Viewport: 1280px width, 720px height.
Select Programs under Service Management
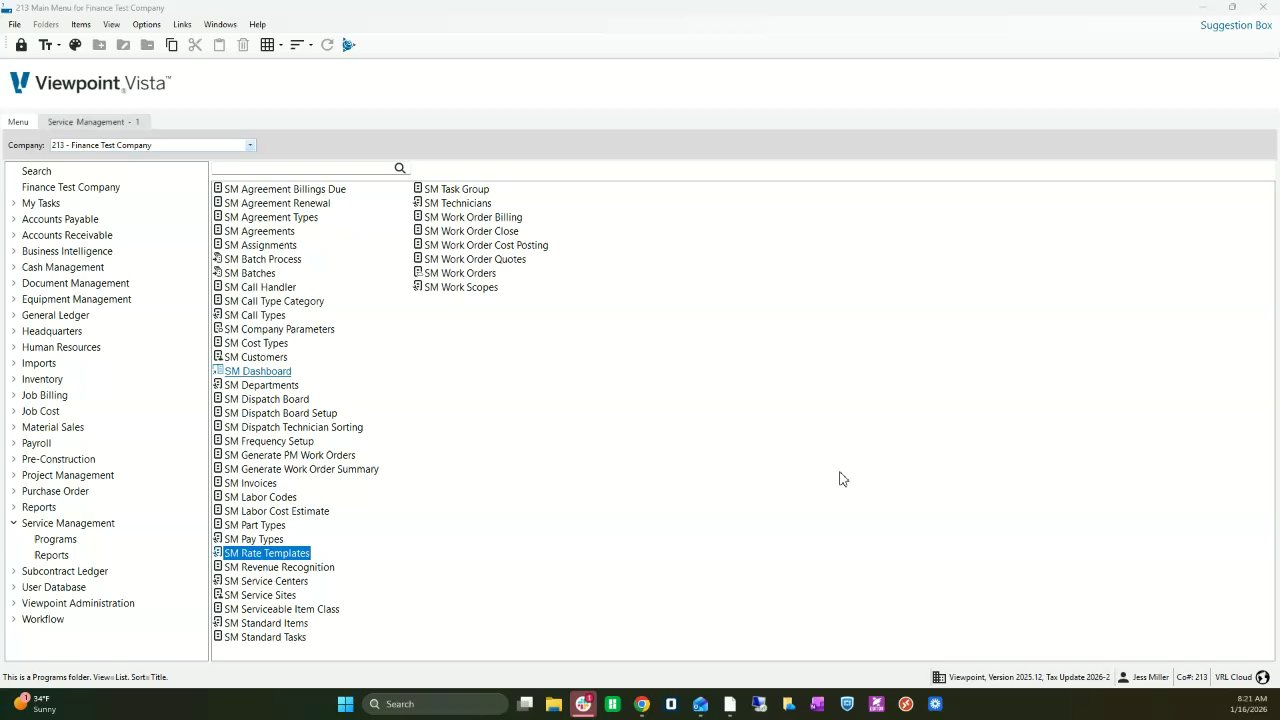coord(55,539)
